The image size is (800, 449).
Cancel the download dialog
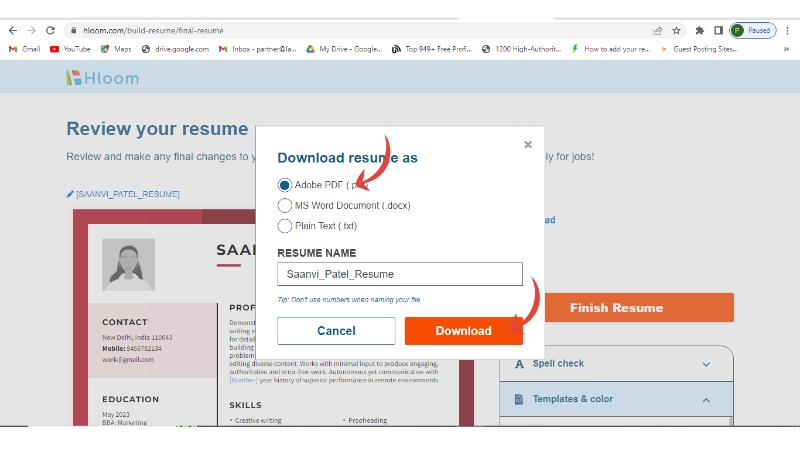336,331
